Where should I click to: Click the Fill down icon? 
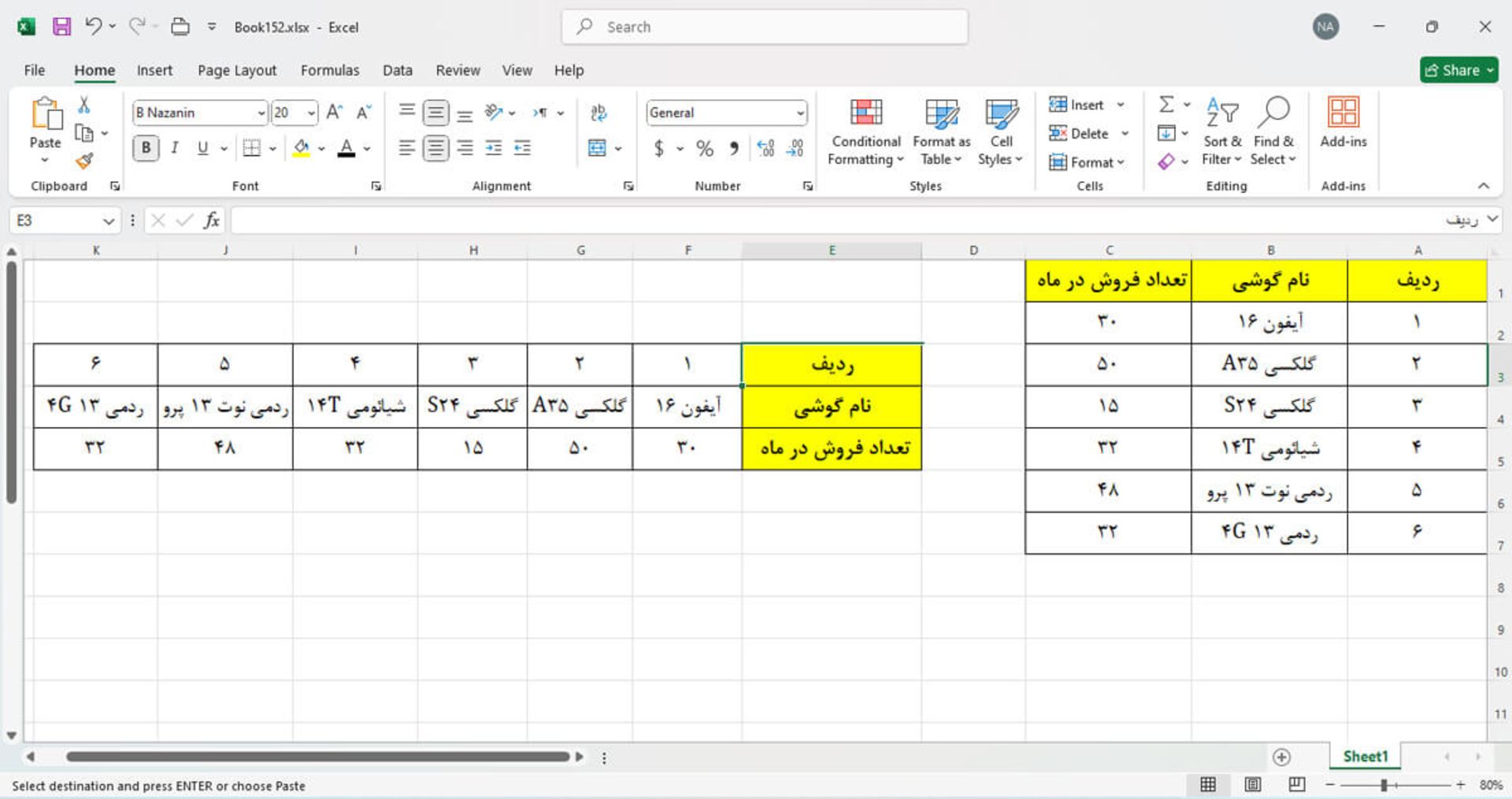tap(1166, 133)
